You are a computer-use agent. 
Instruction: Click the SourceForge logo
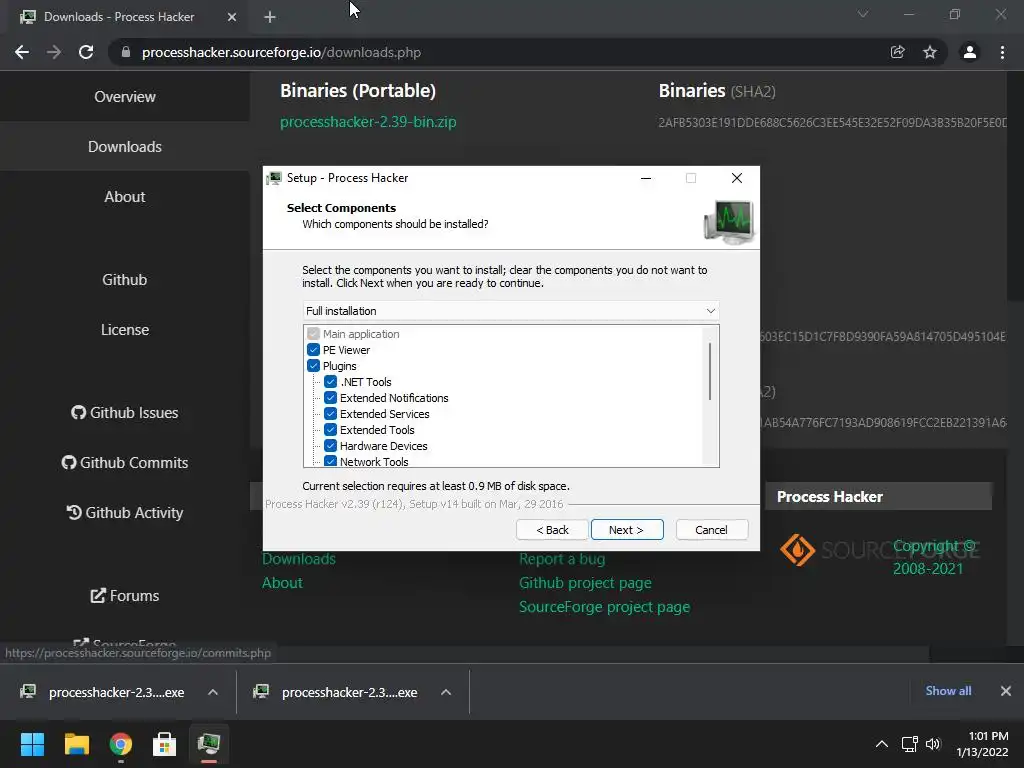(880, 550)
